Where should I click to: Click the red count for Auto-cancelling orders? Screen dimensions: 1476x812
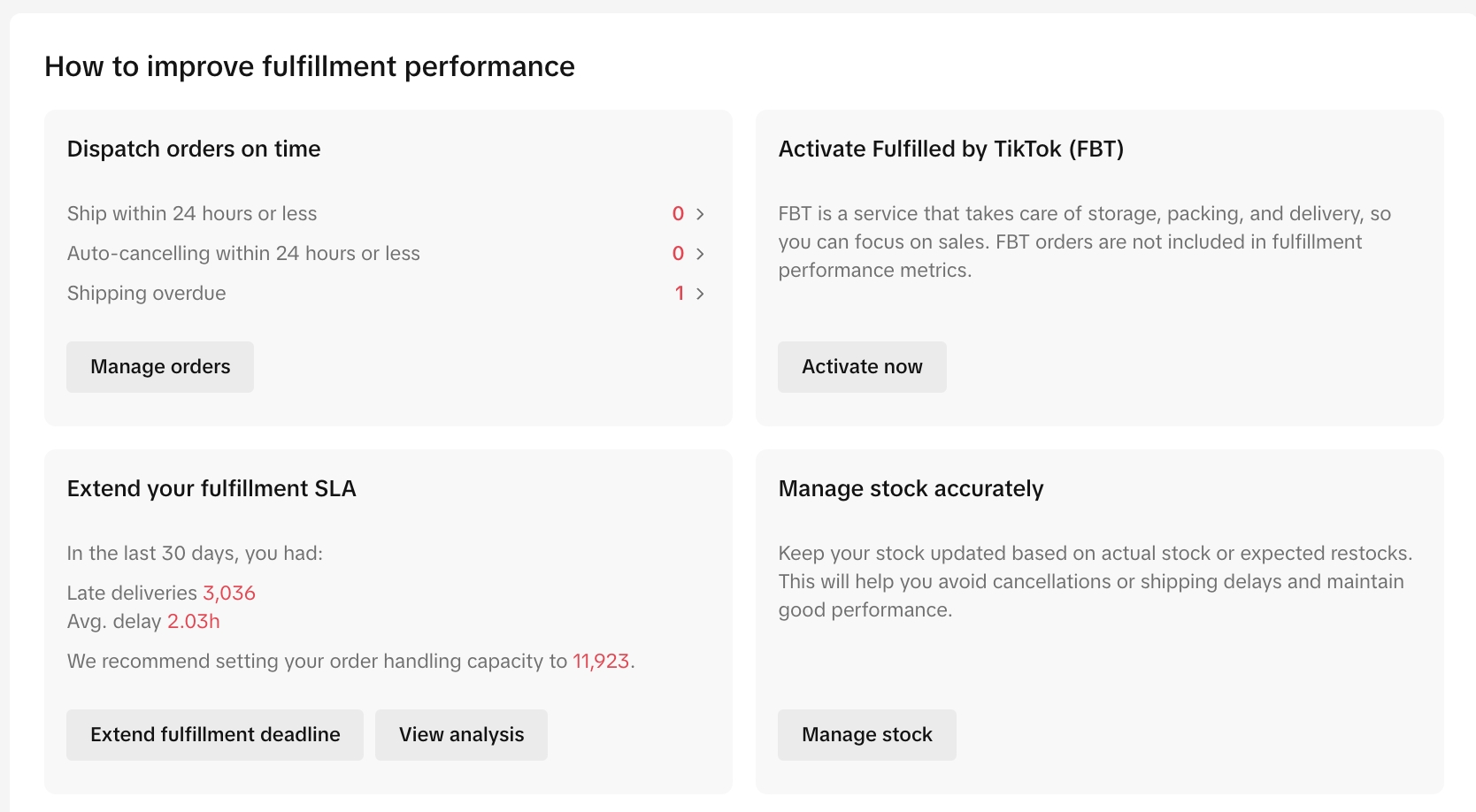pyautogui.click(x=678, y=254)
